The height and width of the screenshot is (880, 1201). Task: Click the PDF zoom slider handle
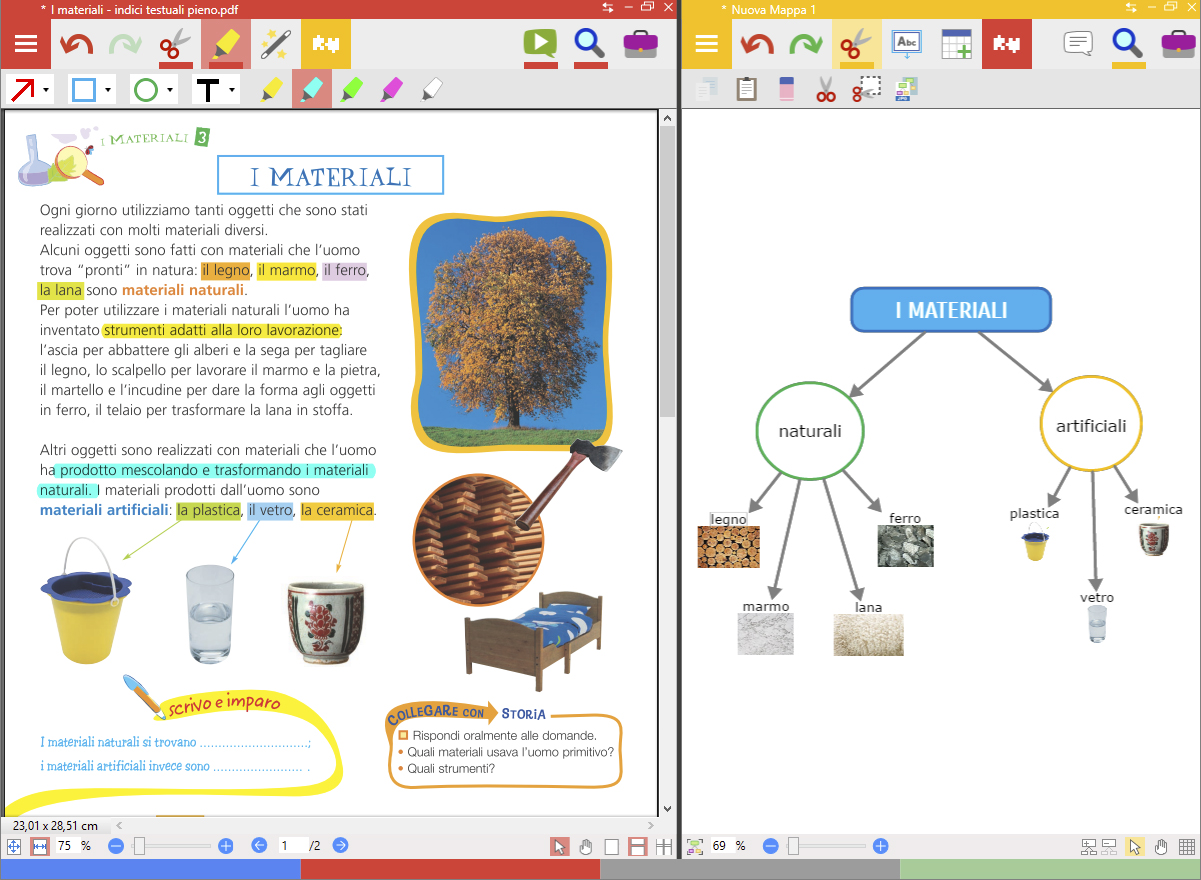tap(139, 846)
